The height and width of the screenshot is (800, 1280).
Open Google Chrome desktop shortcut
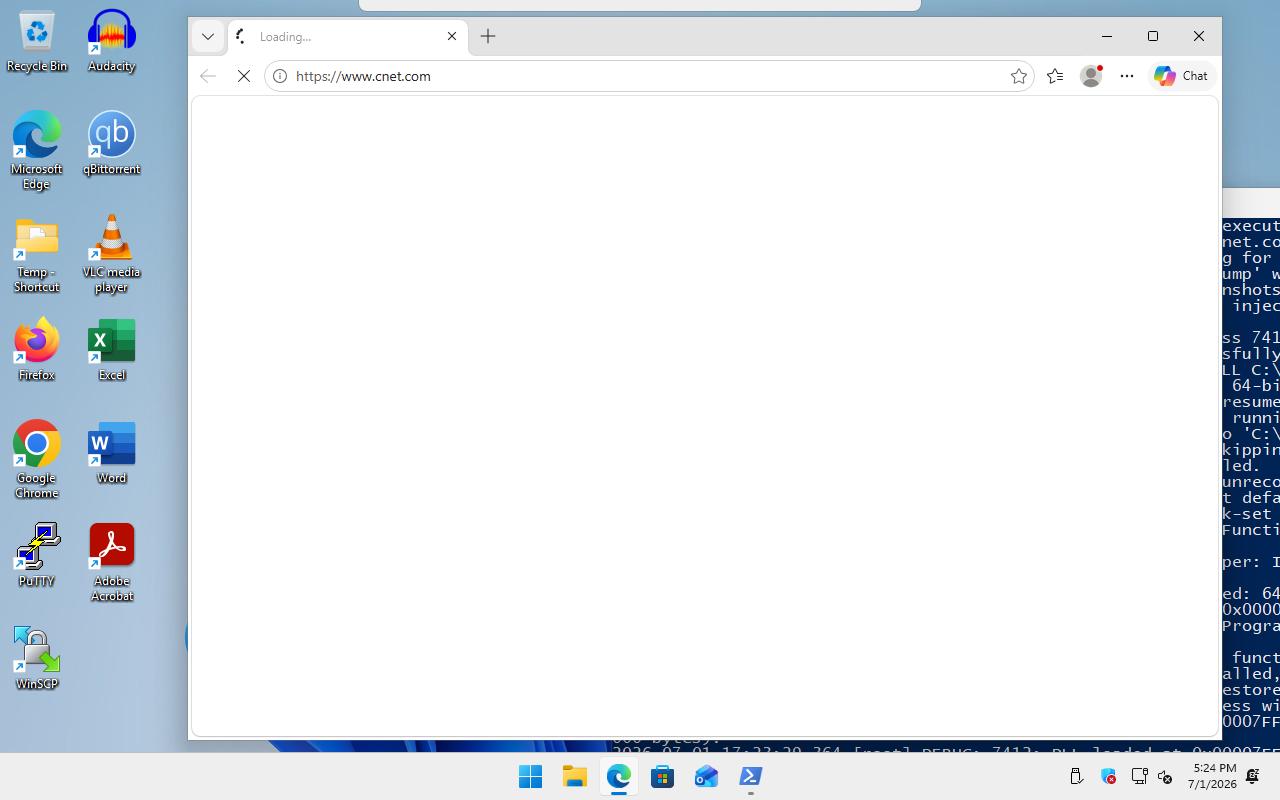(37, 460)
